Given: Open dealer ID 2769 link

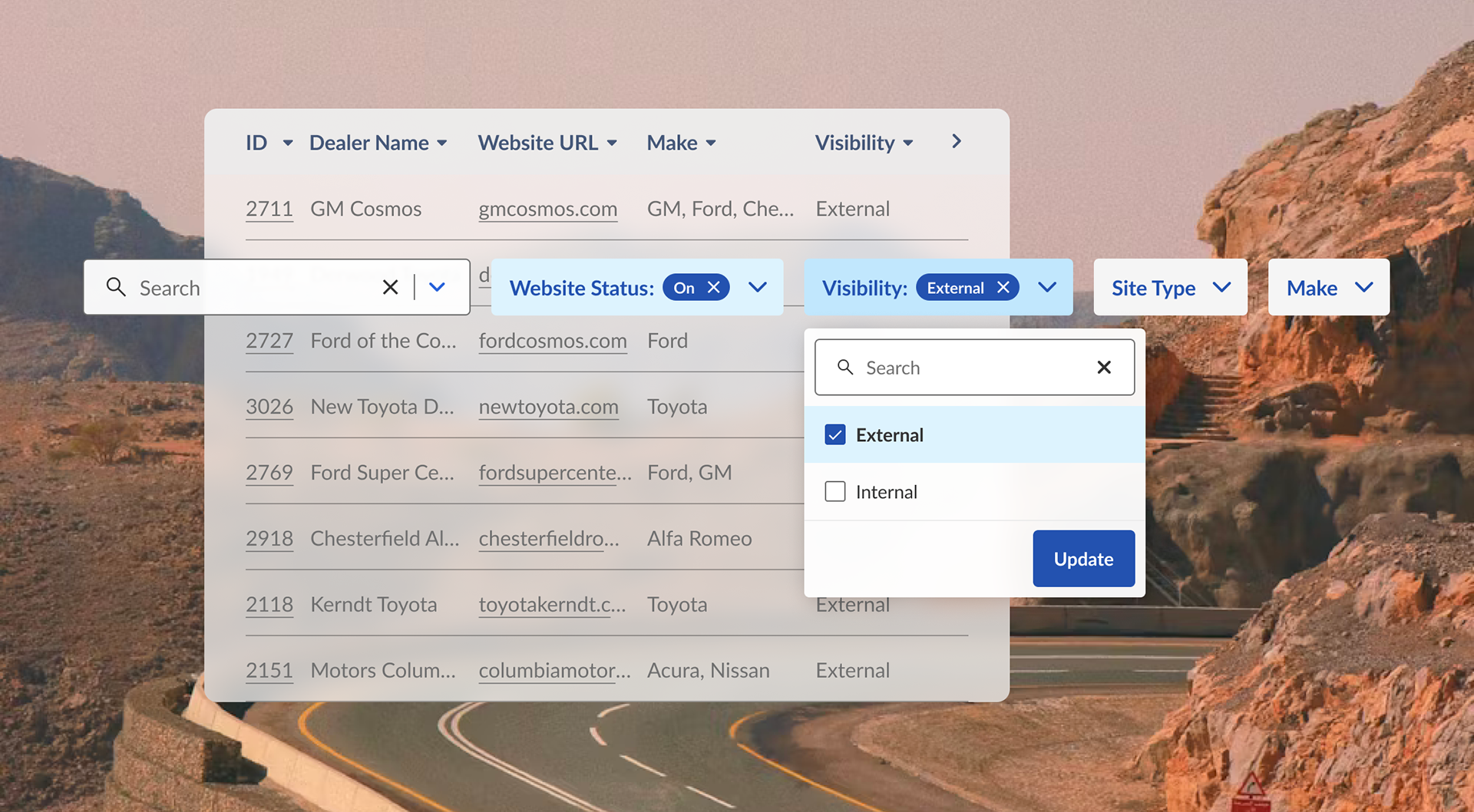Looking at the screenshot, I should click(269, 473).
